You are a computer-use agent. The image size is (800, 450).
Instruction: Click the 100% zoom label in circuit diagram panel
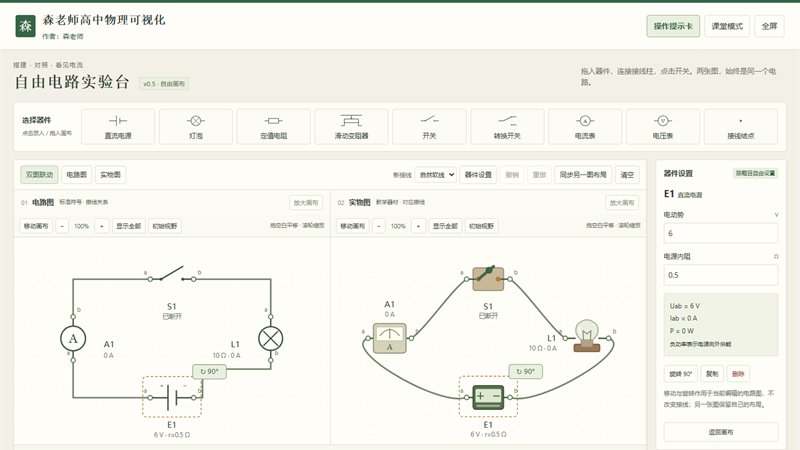point(82,226)
